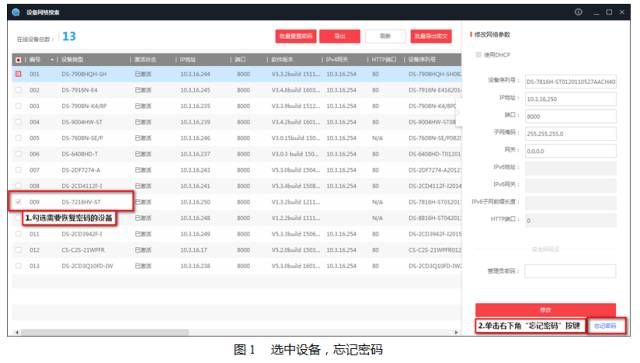Sort by the IPv4网关 column header
The image size is (640, 363).
pos(337,60)
